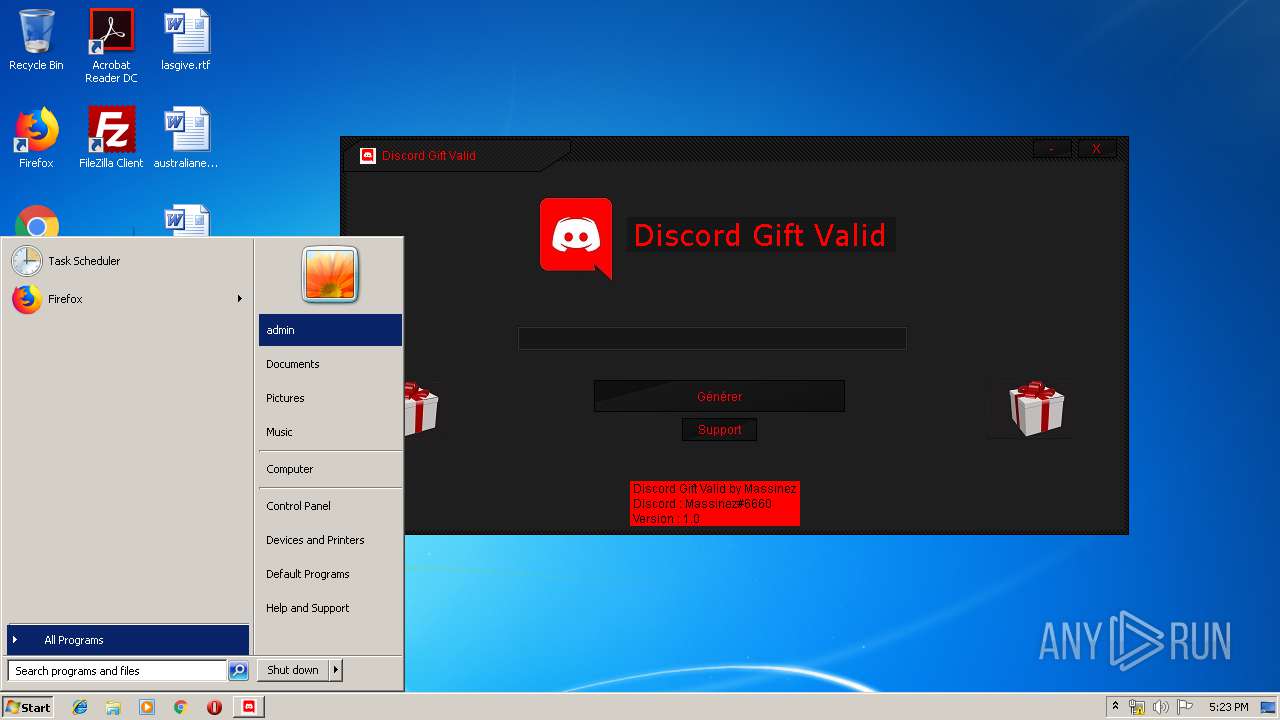1280x720 pixels.
Task: Expand All Programs list
Action: click(127, 640)
